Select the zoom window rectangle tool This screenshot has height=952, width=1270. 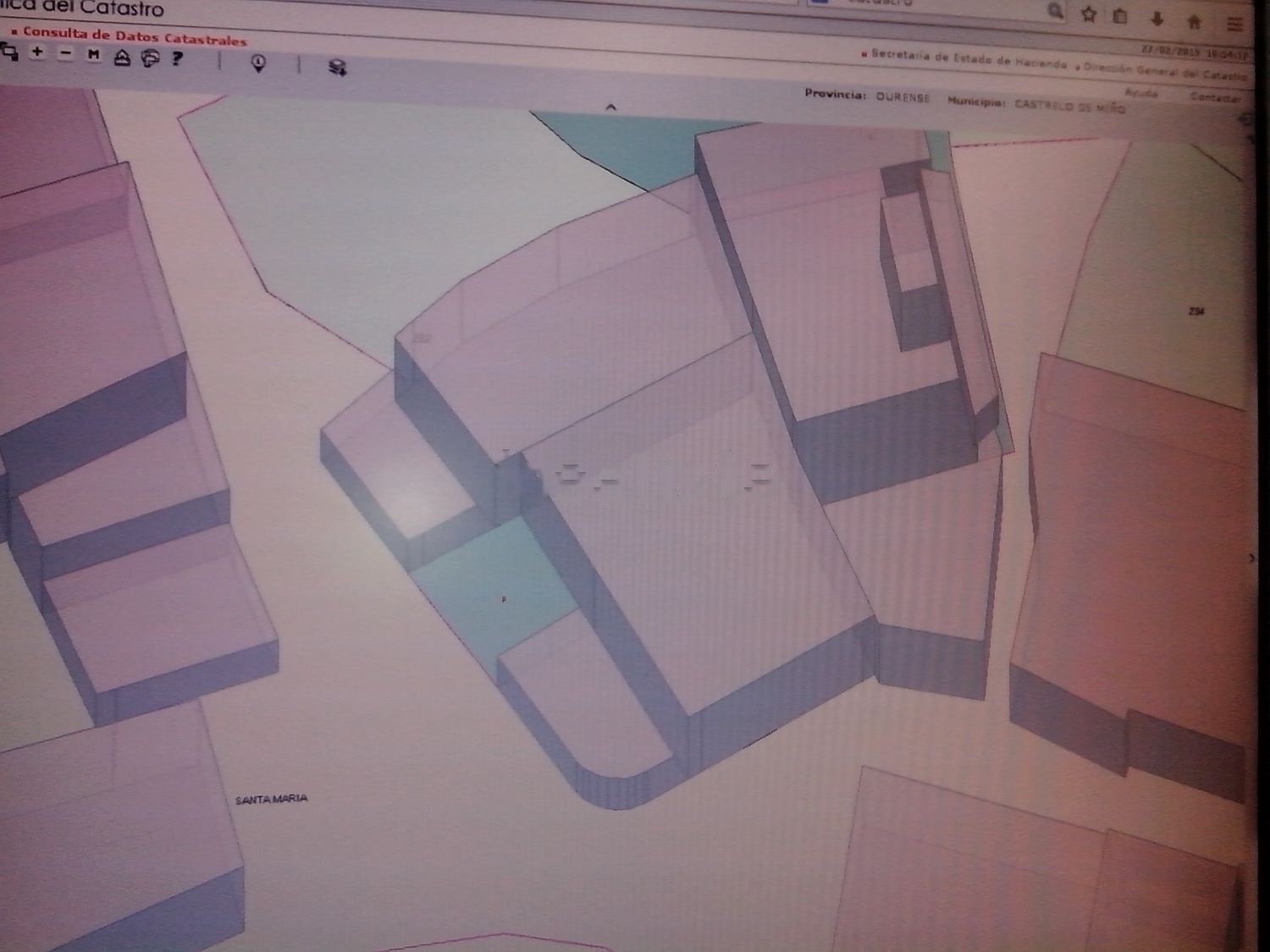[10, 52]
